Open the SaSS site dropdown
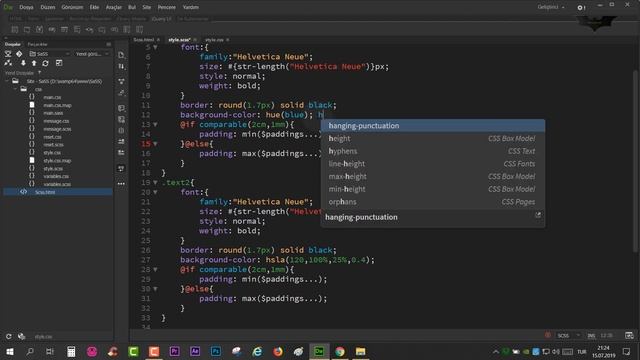This screenshot has height=360, width=640. tap(49, 54)
